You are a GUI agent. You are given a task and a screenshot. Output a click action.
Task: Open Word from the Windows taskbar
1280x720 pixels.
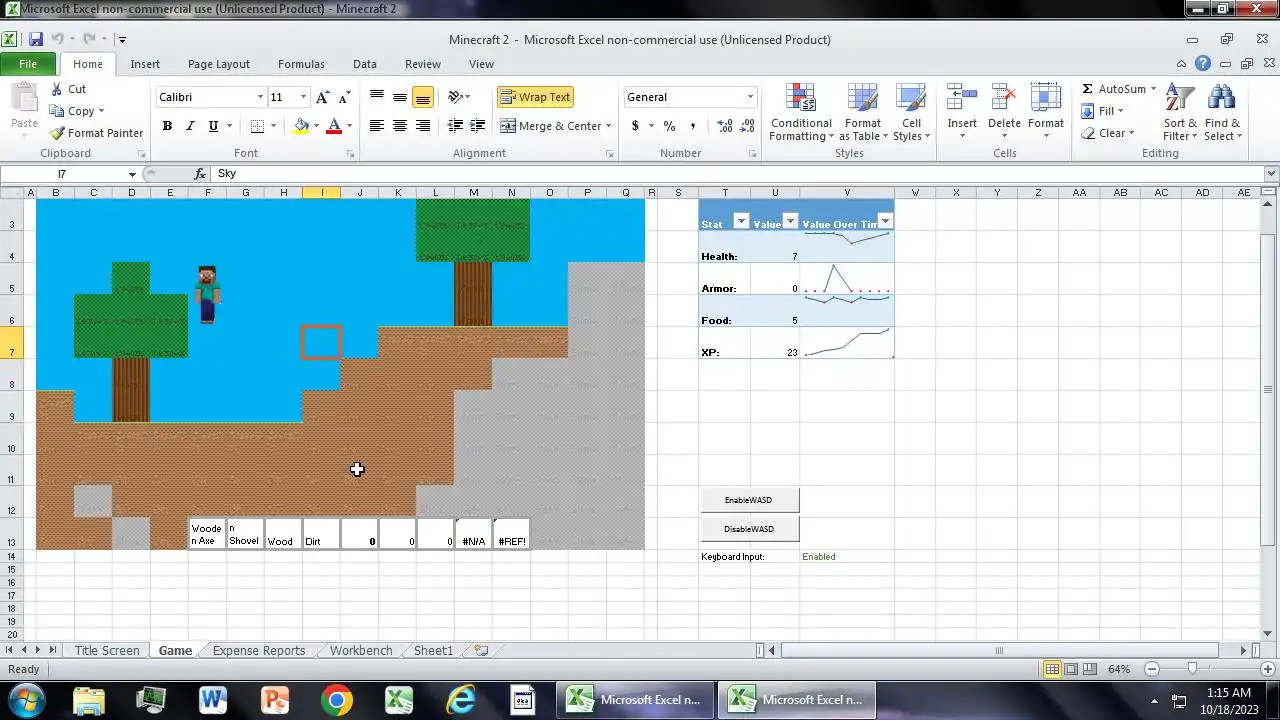(213, 700)
